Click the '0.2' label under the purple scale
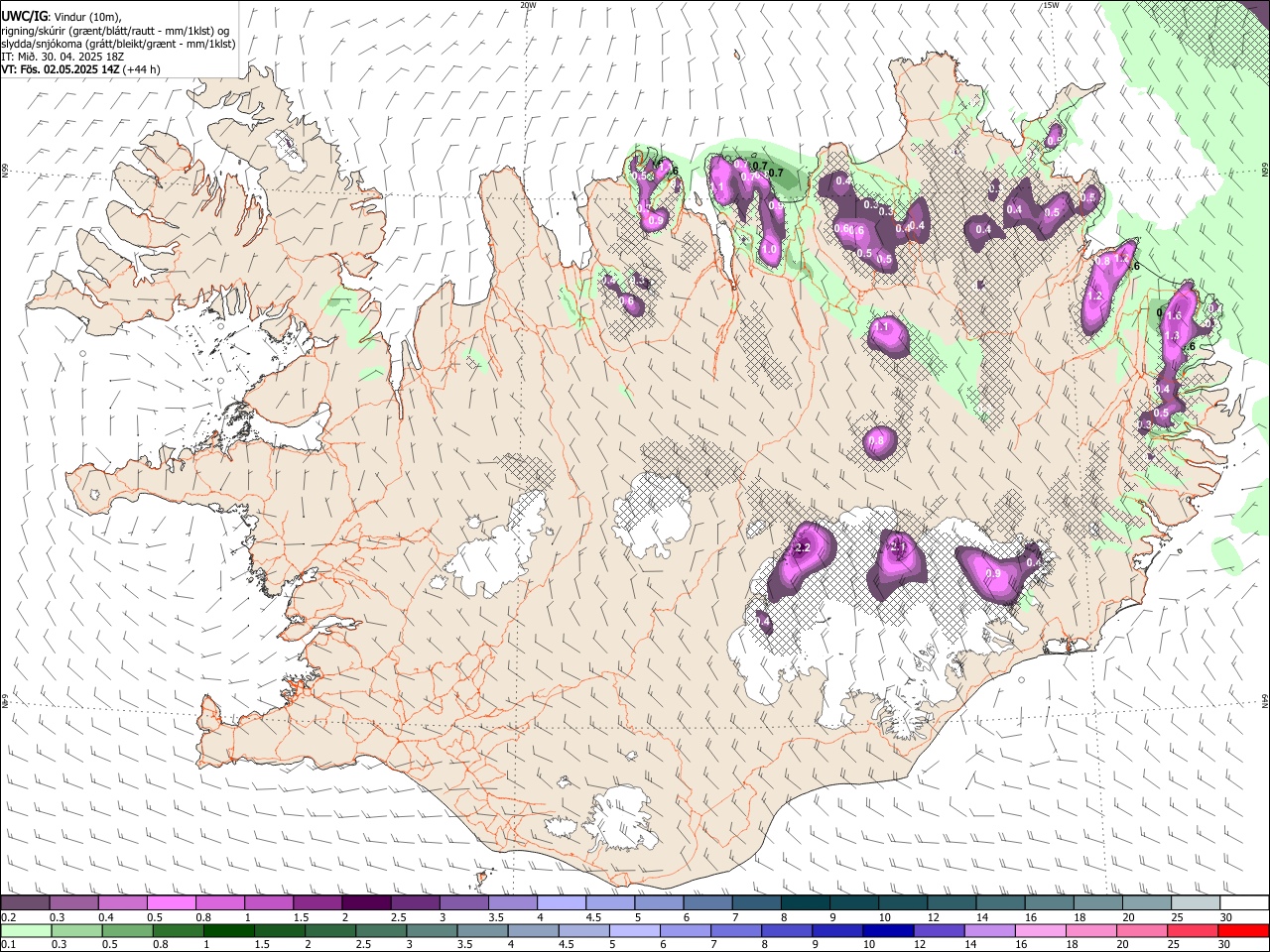 point(8,917)
